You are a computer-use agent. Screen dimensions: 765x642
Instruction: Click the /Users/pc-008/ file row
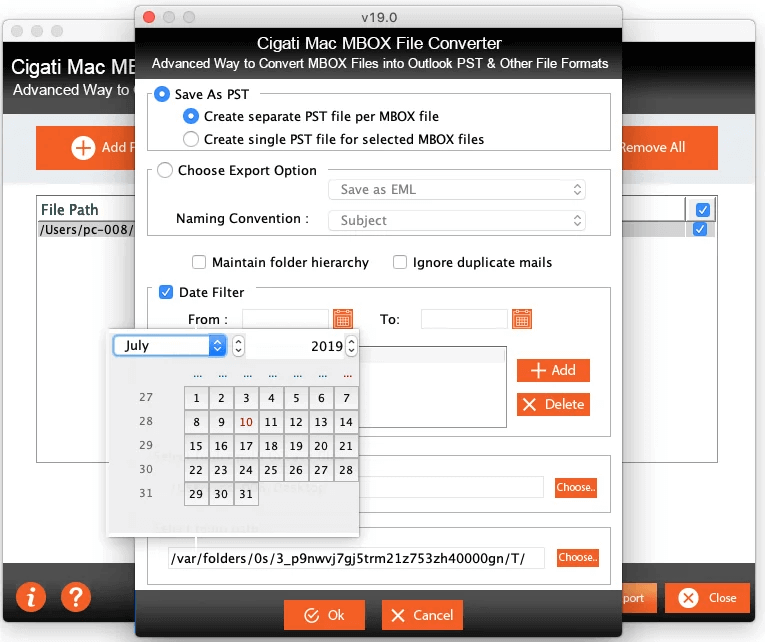tap(86, 229)
